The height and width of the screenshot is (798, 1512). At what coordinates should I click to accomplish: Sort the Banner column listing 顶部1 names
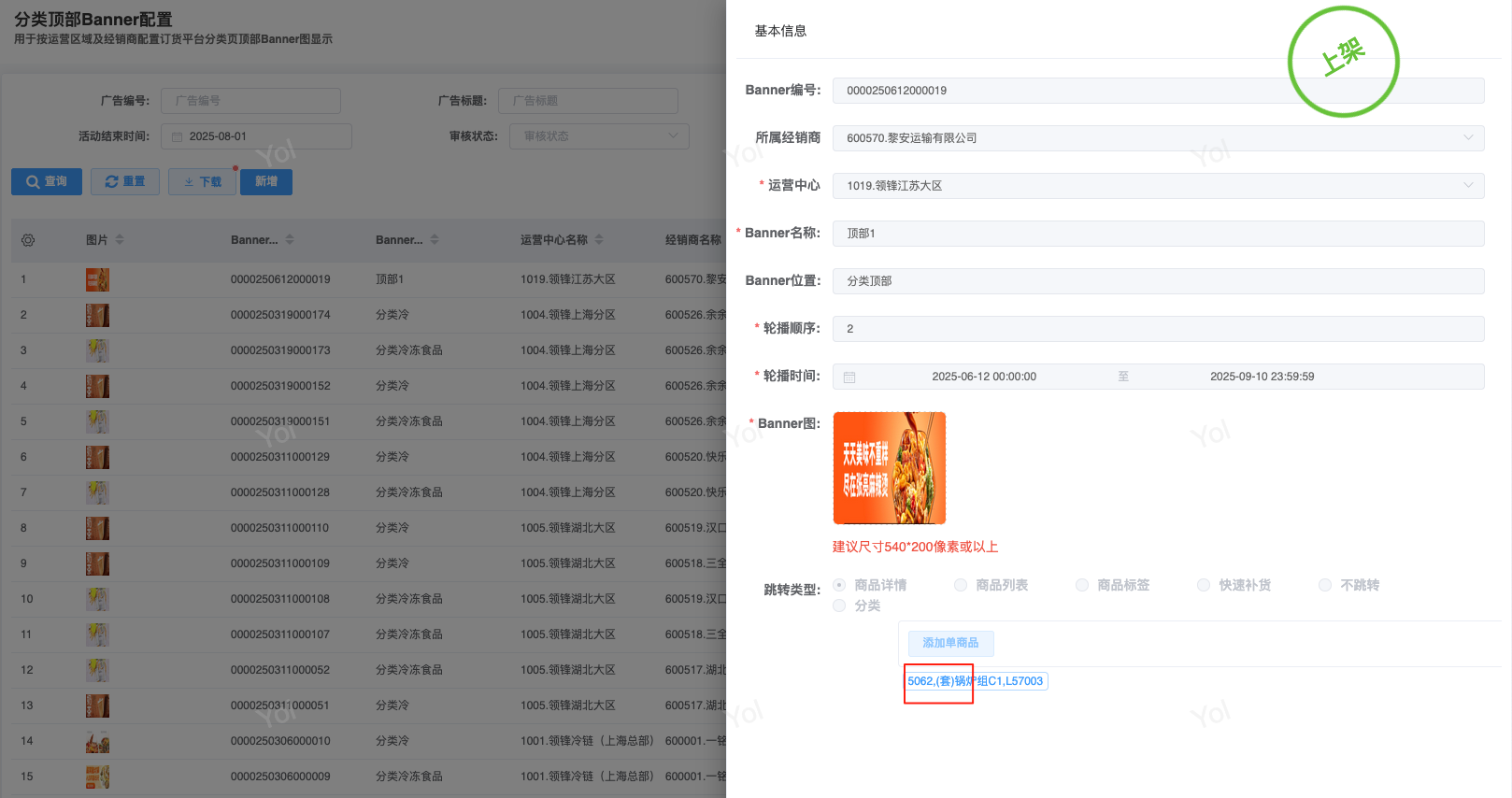coord(435,240)
